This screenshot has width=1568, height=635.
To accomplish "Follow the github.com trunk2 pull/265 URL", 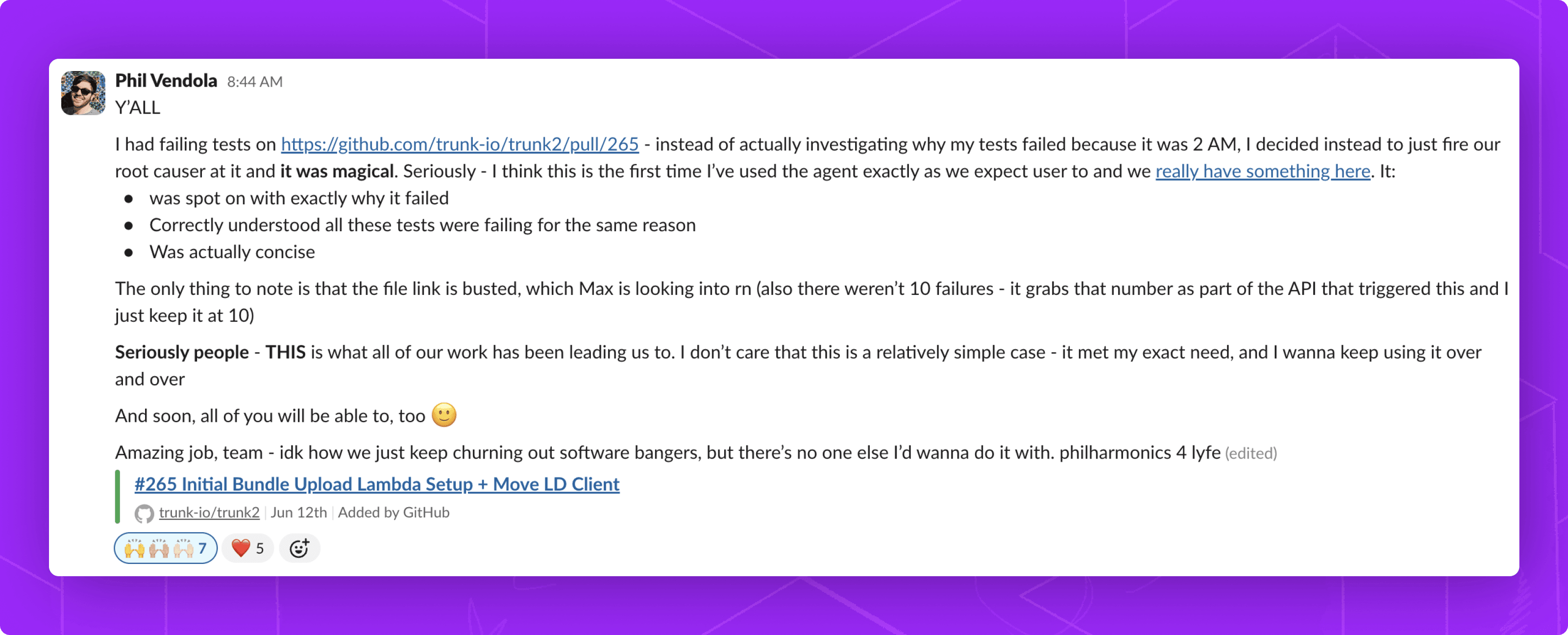I will point(460,144).
